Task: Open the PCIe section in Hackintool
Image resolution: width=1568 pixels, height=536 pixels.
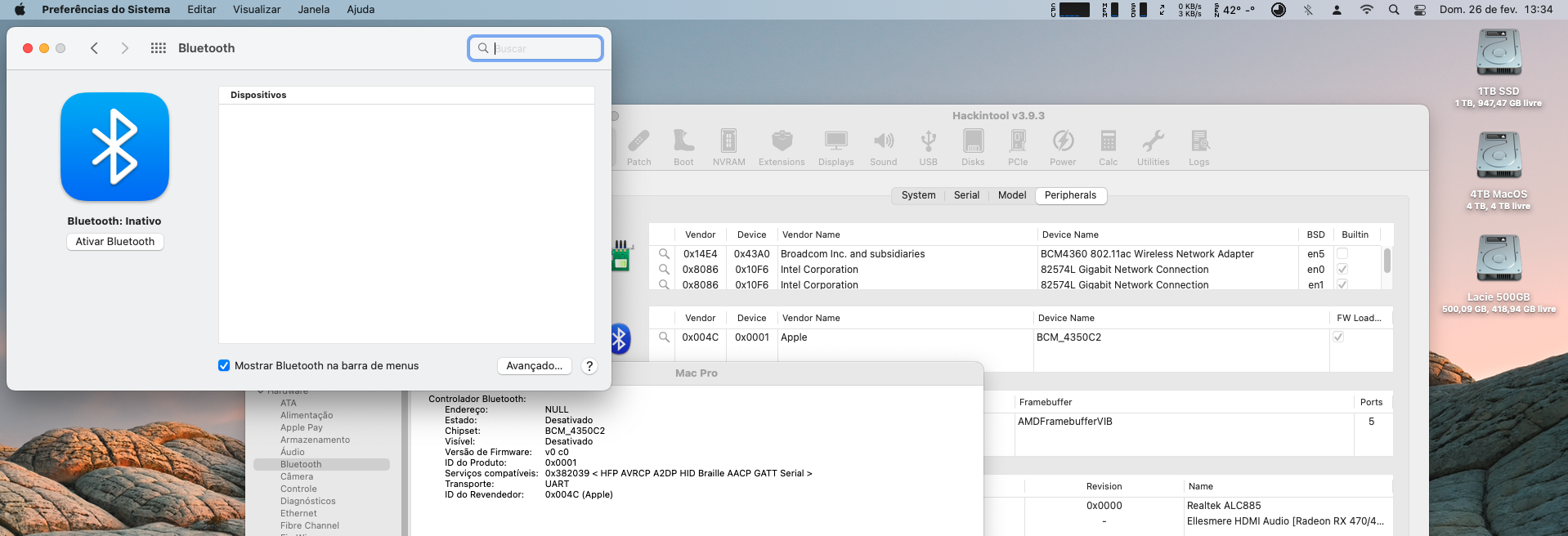Action: point(1018,148)
